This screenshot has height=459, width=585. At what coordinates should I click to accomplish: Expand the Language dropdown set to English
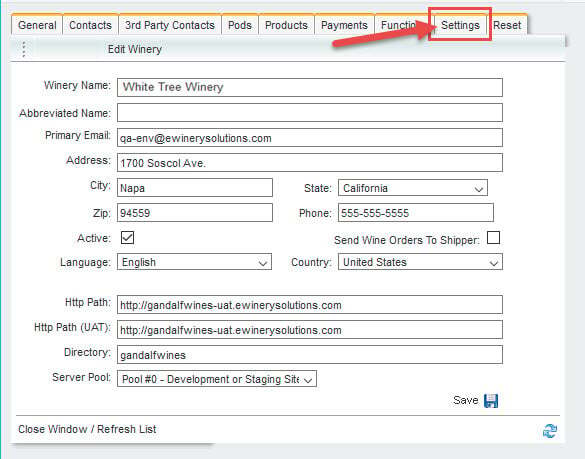coord(194,262)
